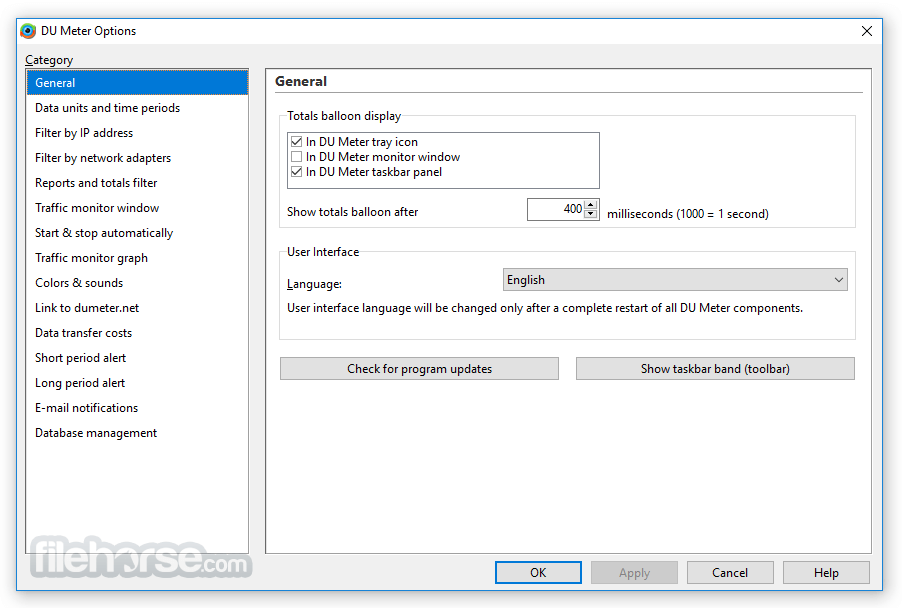Open the Language dropdown
This screenshot has height=608, width=902.
(x=675, y=280)
